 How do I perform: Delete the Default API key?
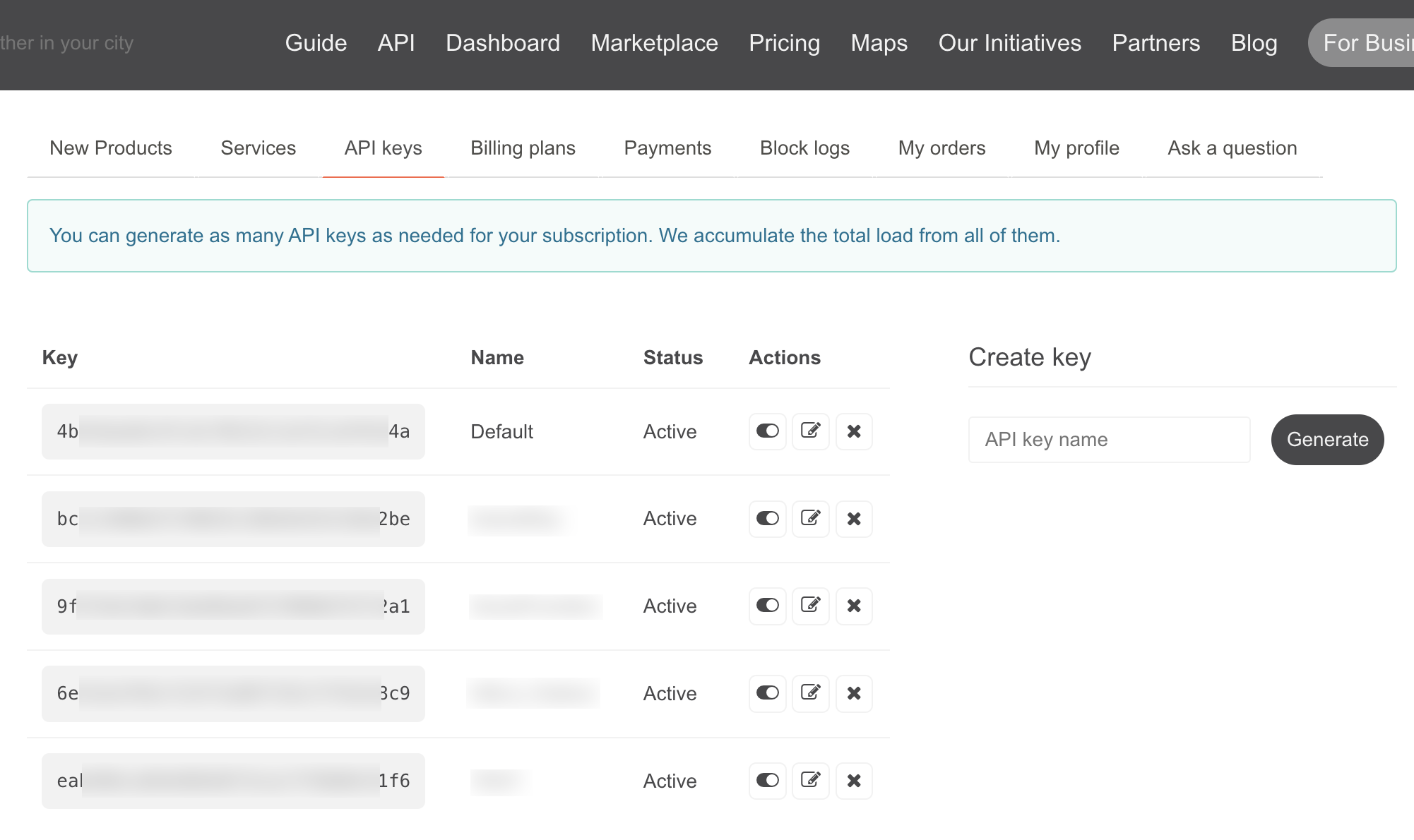854,431
